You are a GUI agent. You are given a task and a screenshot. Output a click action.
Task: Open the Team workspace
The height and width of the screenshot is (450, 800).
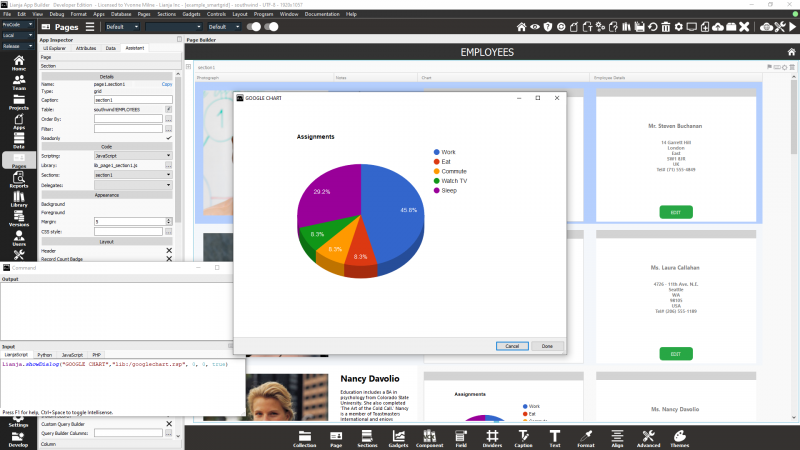click(18, 82)
